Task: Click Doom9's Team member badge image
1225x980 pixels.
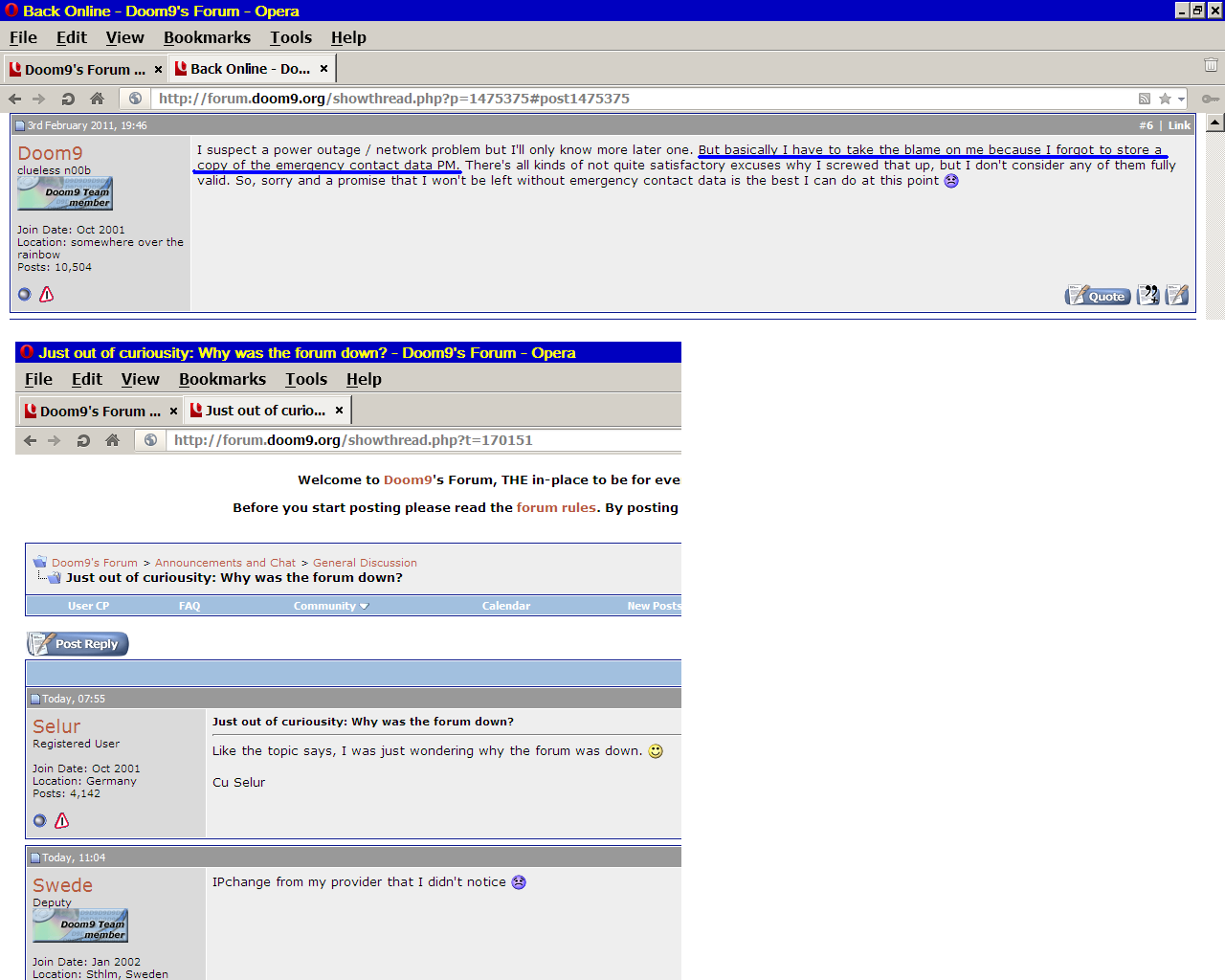Action: click(65, 193)
